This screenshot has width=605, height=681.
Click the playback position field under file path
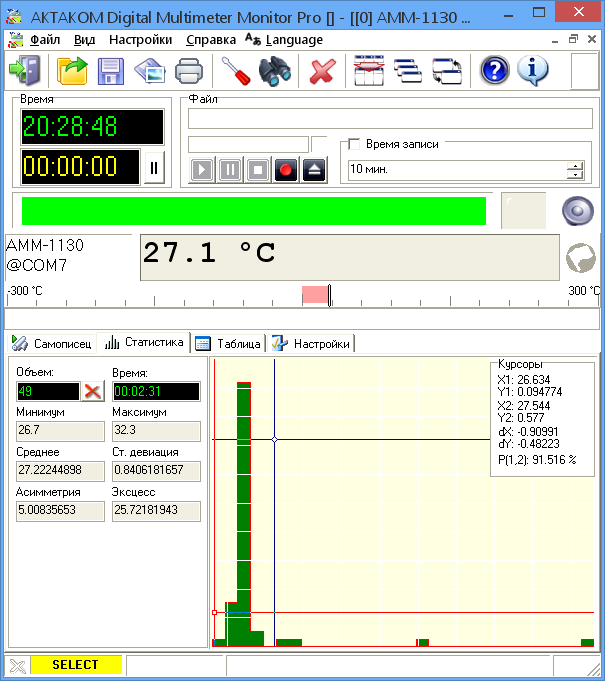tap(248, 144)
